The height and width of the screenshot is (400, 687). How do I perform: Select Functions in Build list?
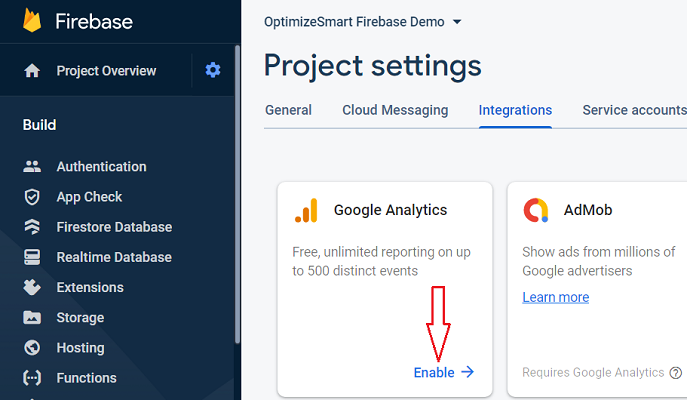pyautogui.click(x=86, y=378)
